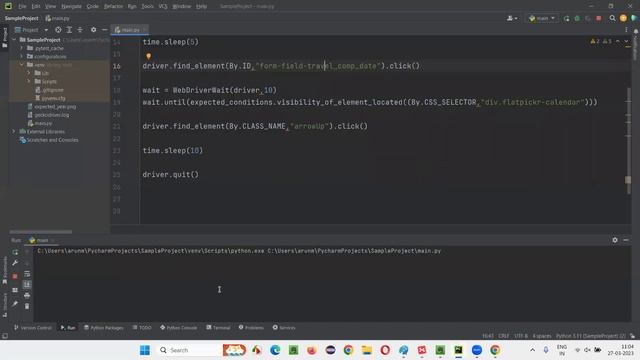This screenshot has height=360, width=640.
Task: Click the select opened file target icon
Action: click(58, 30)
